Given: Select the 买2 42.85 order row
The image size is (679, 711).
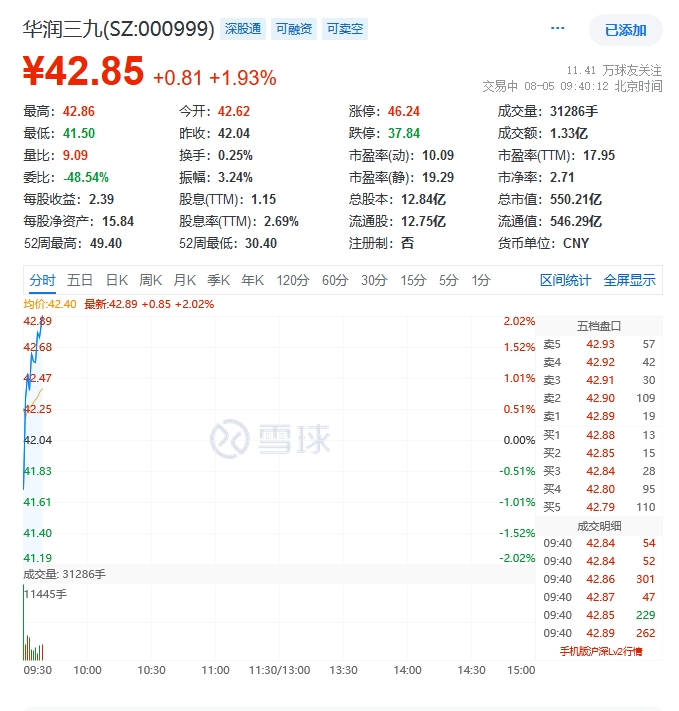Looking at the screenshot, I should pyautogui.click(x=599, y=453).
